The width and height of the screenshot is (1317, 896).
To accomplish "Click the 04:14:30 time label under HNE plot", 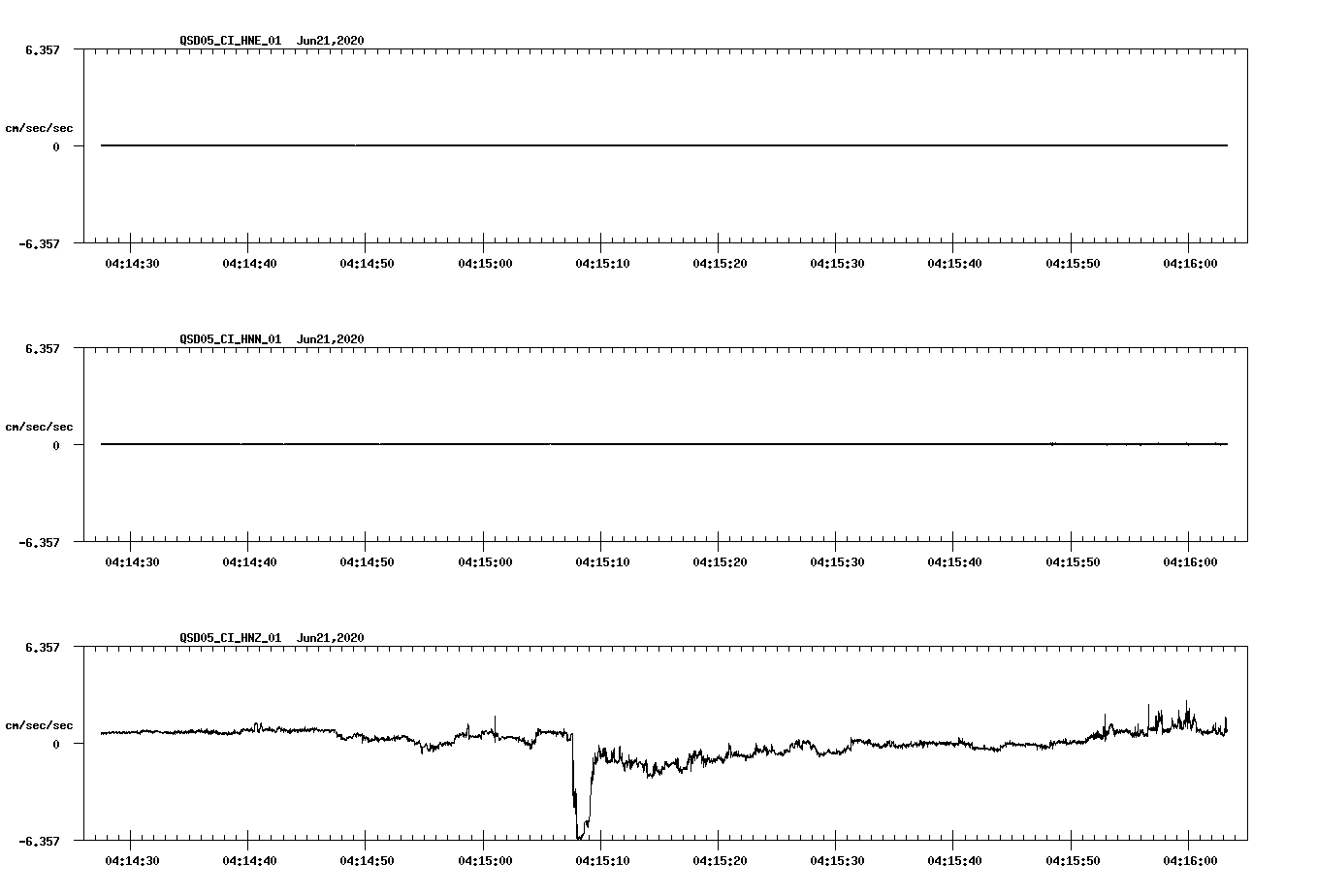I will 132,264.
